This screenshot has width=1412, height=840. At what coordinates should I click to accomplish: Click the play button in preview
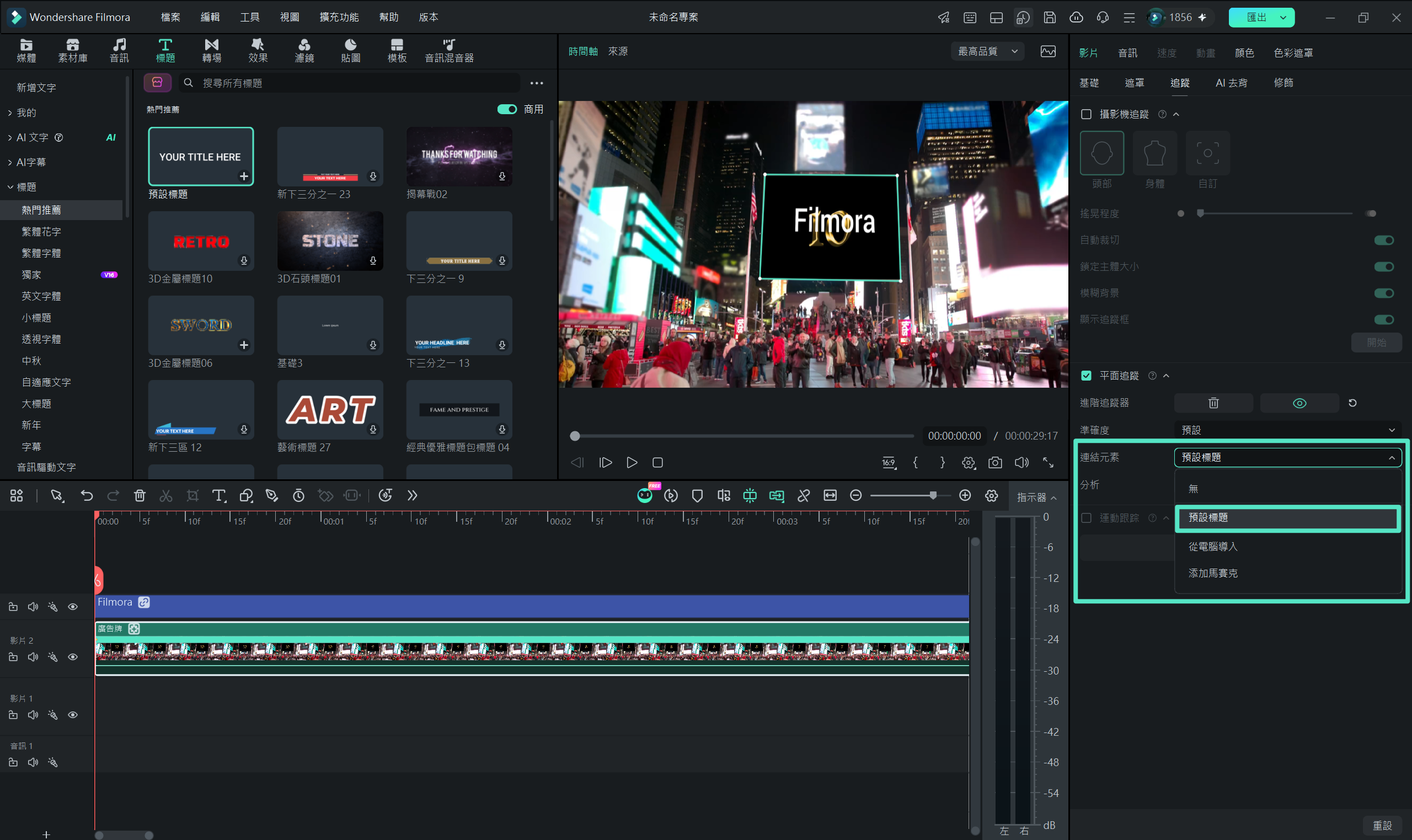(632, 462)
